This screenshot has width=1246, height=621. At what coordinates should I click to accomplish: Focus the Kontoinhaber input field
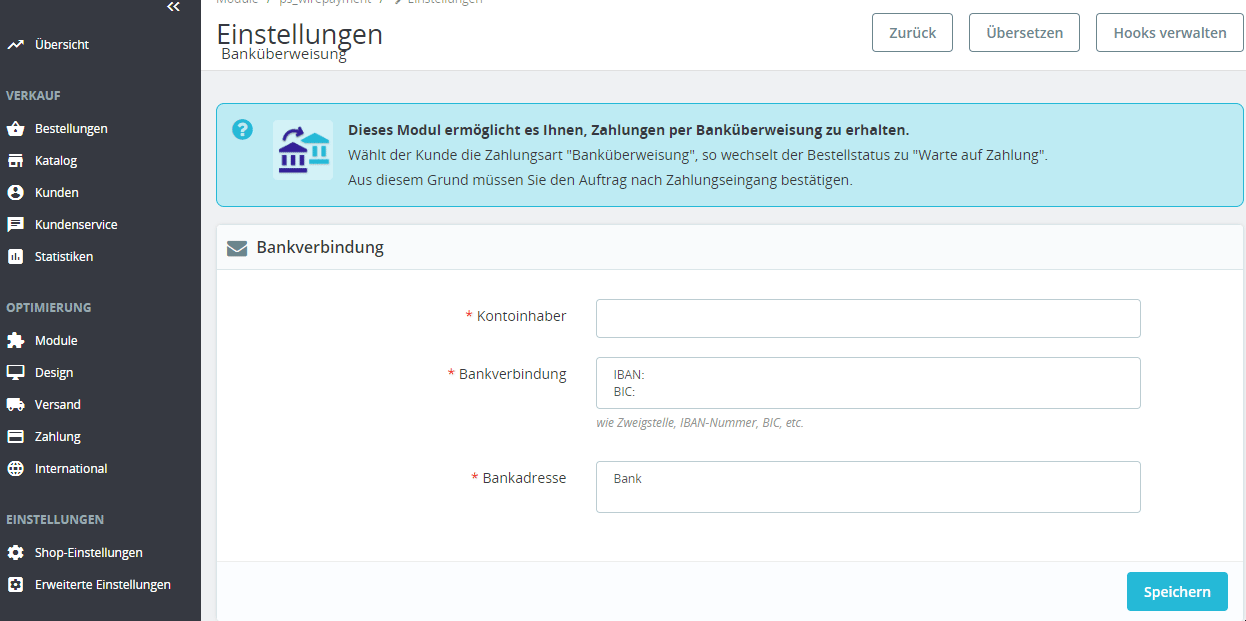tap(868, 318)
